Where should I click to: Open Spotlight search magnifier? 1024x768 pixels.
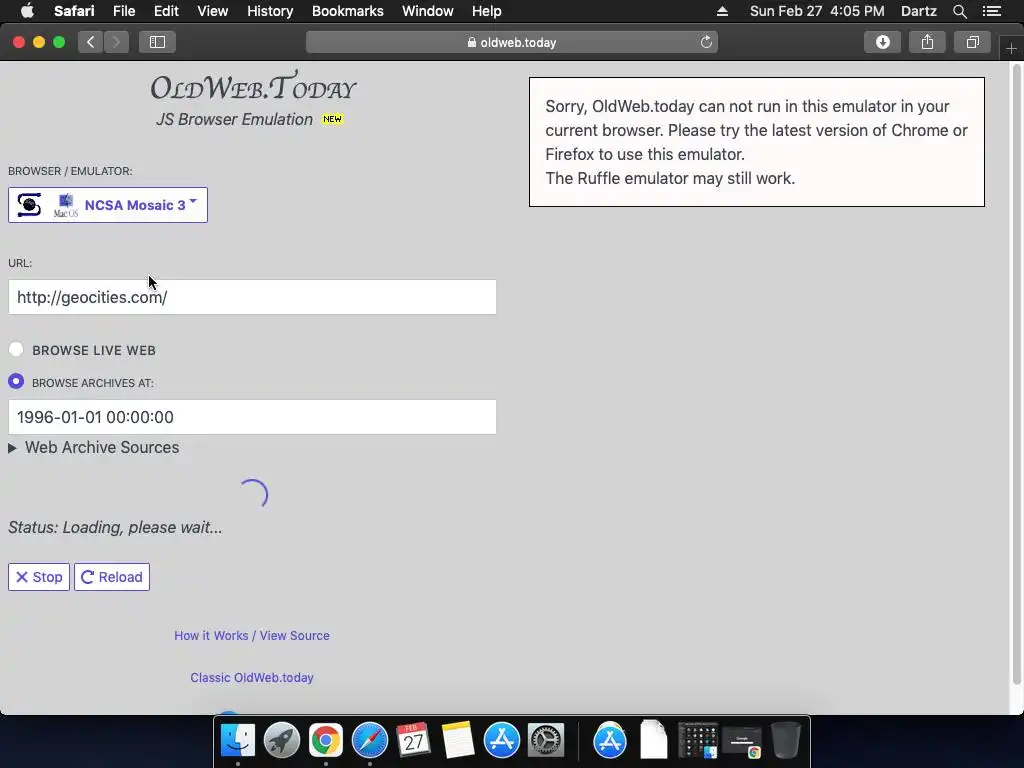pyautogui.click(x=959, y=11)
